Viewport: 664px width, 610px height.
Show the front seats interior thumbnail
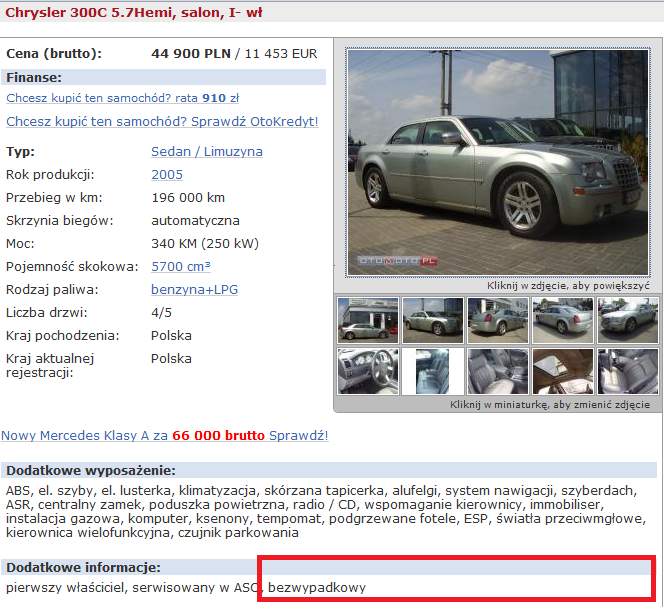[498, 372]
